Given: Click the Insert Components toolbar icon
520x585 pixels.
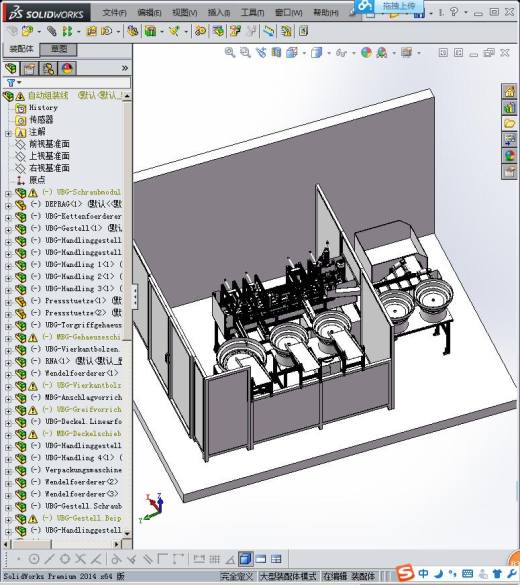Looking at the screenshot, I should click(x=27, y=31).
